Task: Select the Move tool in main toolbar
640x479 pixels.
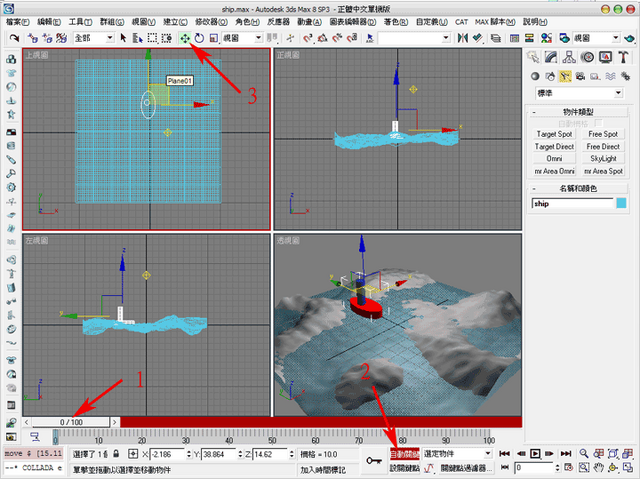Action: coord(185,38)
